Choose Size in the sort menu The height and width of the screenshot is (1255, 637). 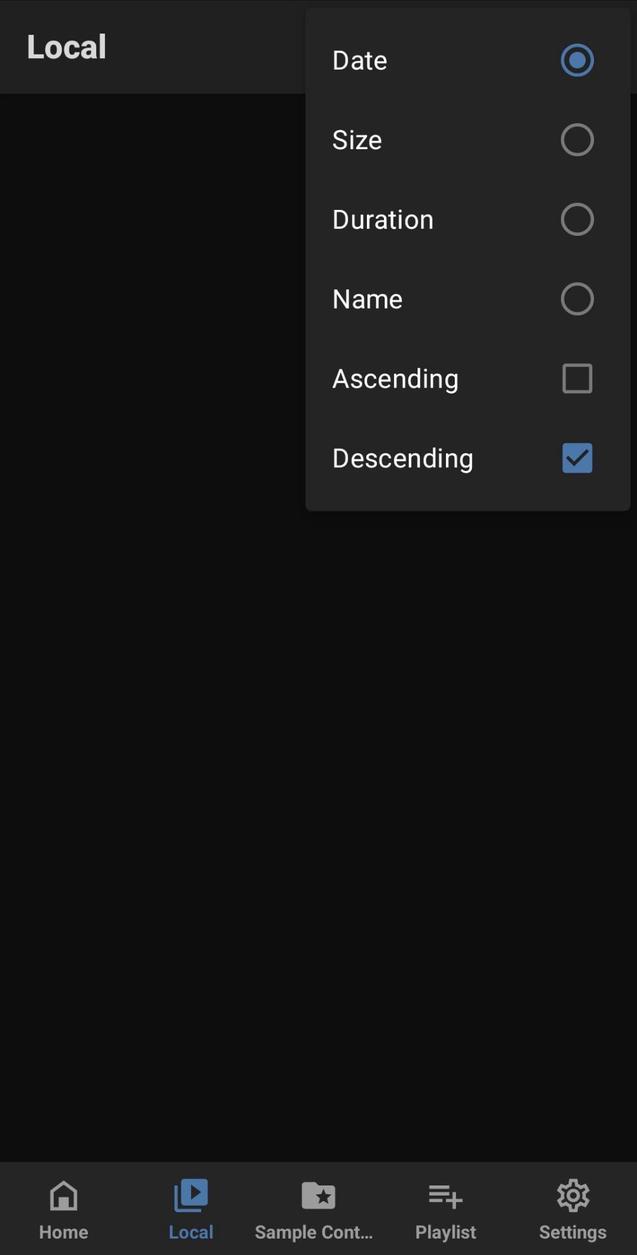pos(356,139)
